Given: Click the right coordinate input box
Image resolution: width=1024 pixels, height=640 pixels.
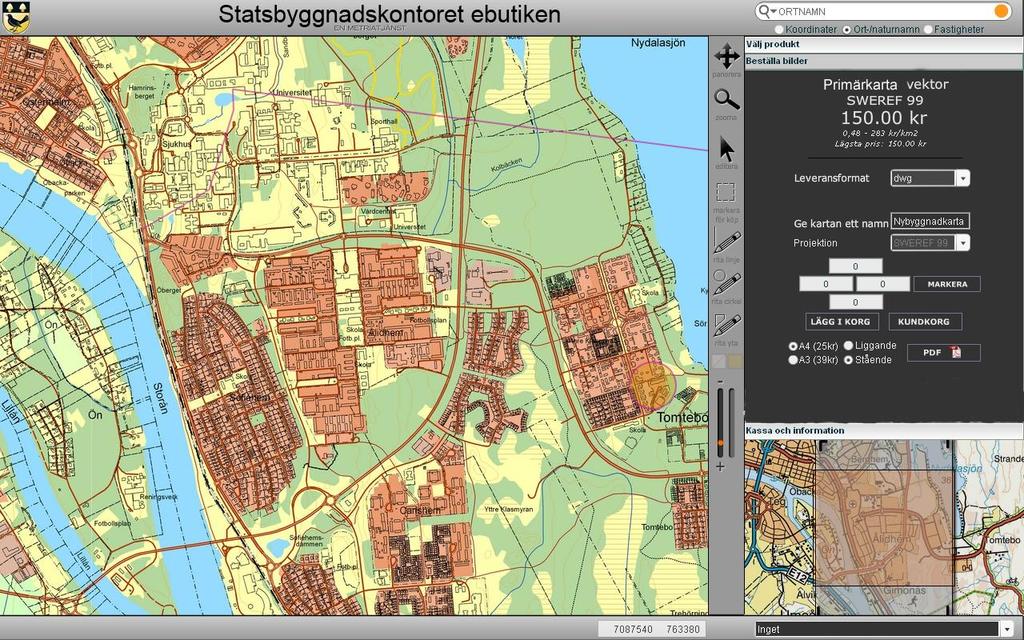Looking at the screenshot, I should (x=883, y=284).
